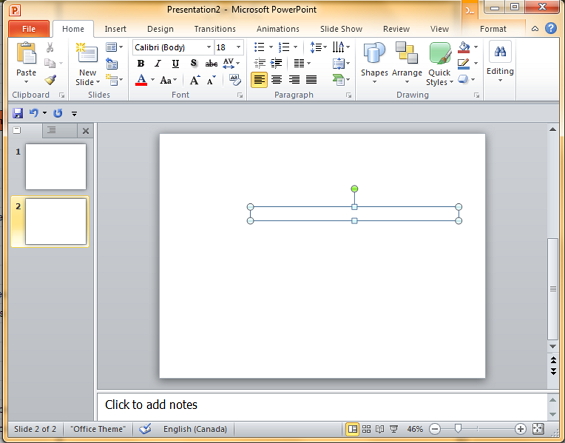Switch to the Design tab

[160, 29]
